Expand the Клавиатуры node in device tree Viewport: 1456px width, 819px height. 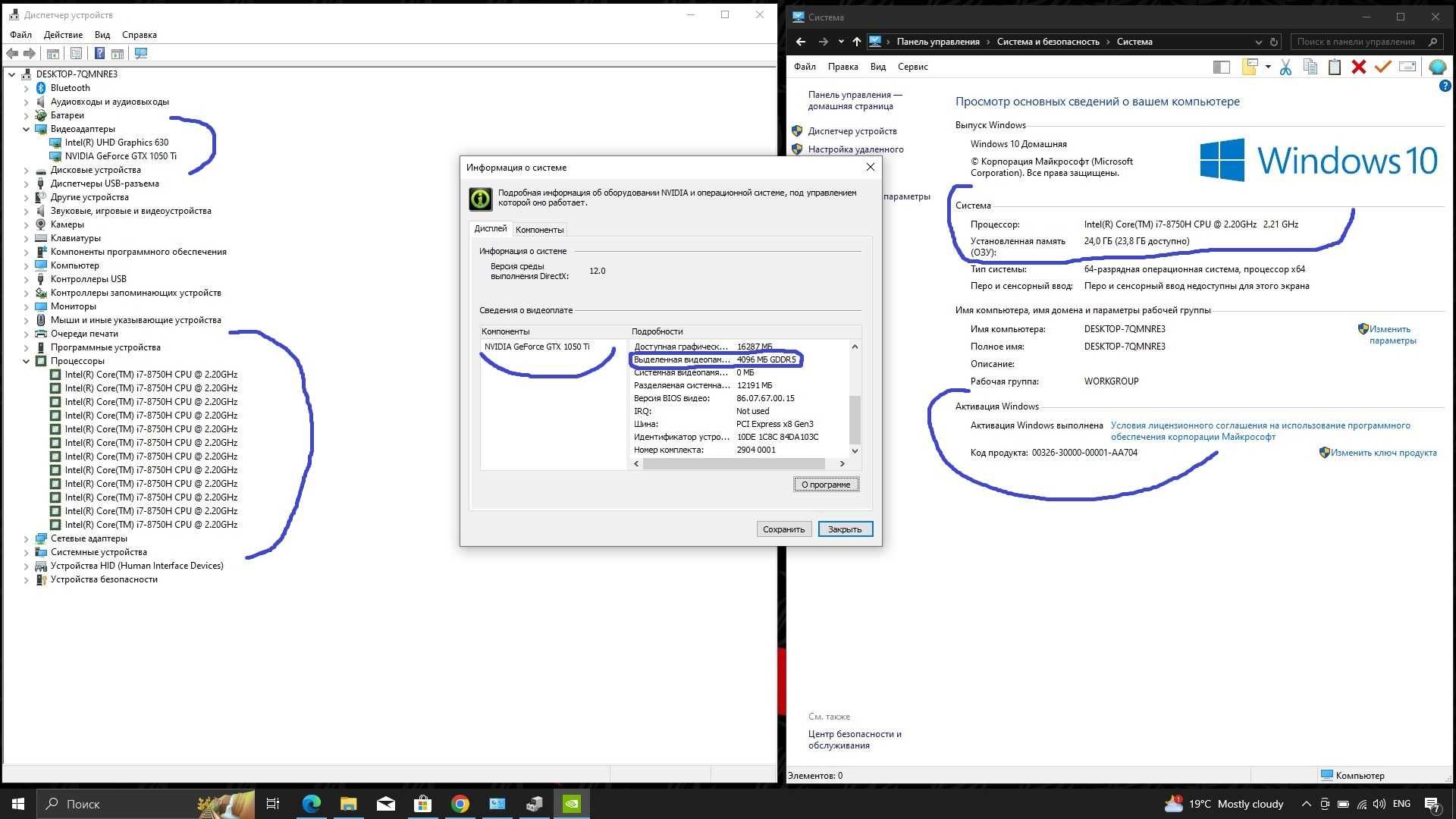[x=26, y=238]
